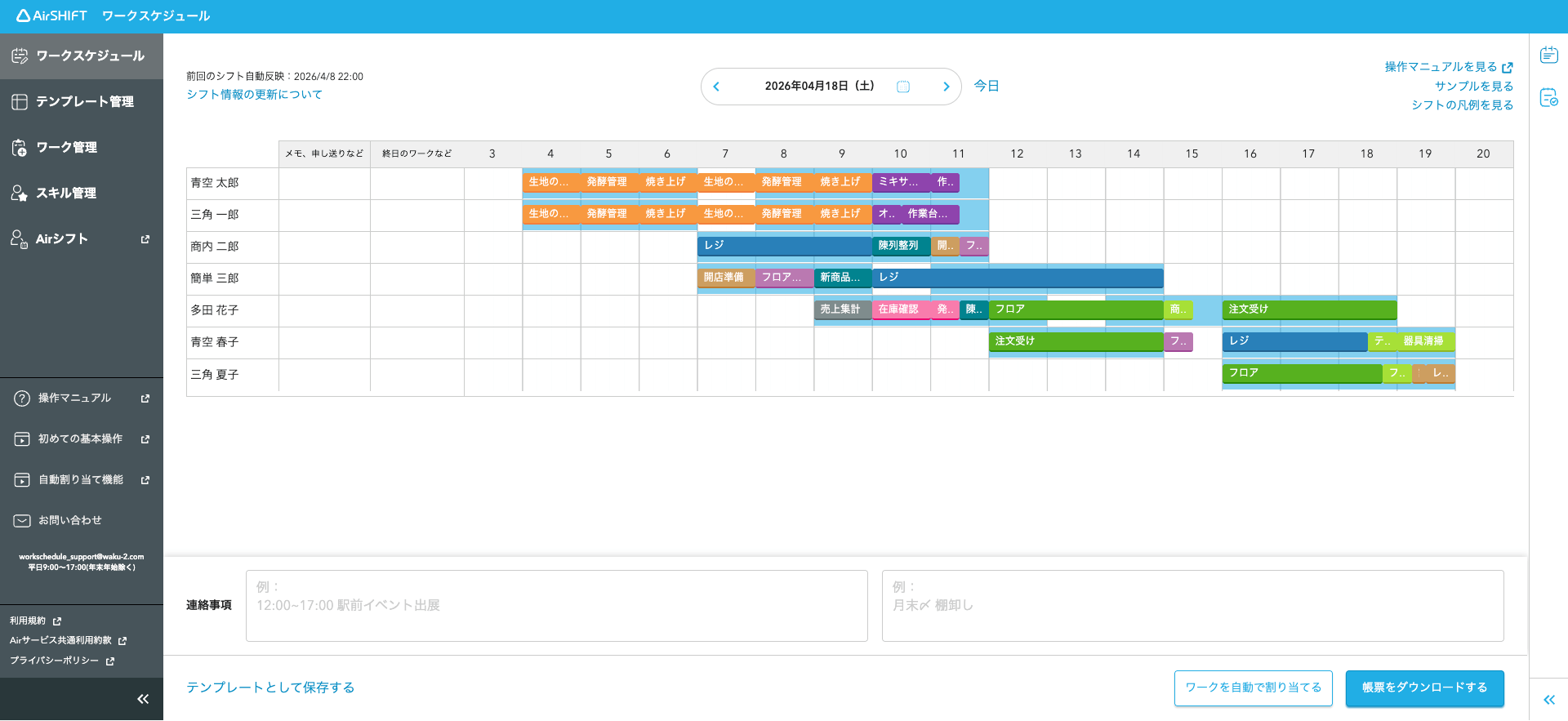Viewport: 1568px width, 721px height.
Task: Focus the first 連絡事項 text field
Action: pyautogui.click(x=557, y=606)
